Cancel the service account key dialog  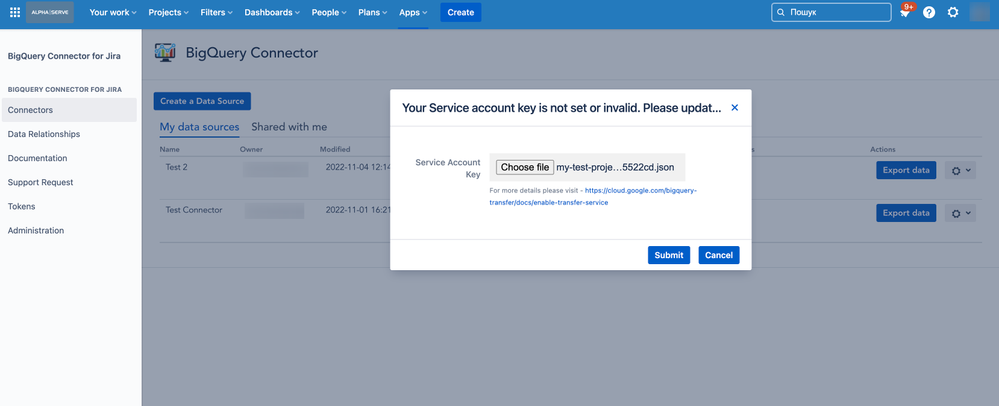click(719, 255)
